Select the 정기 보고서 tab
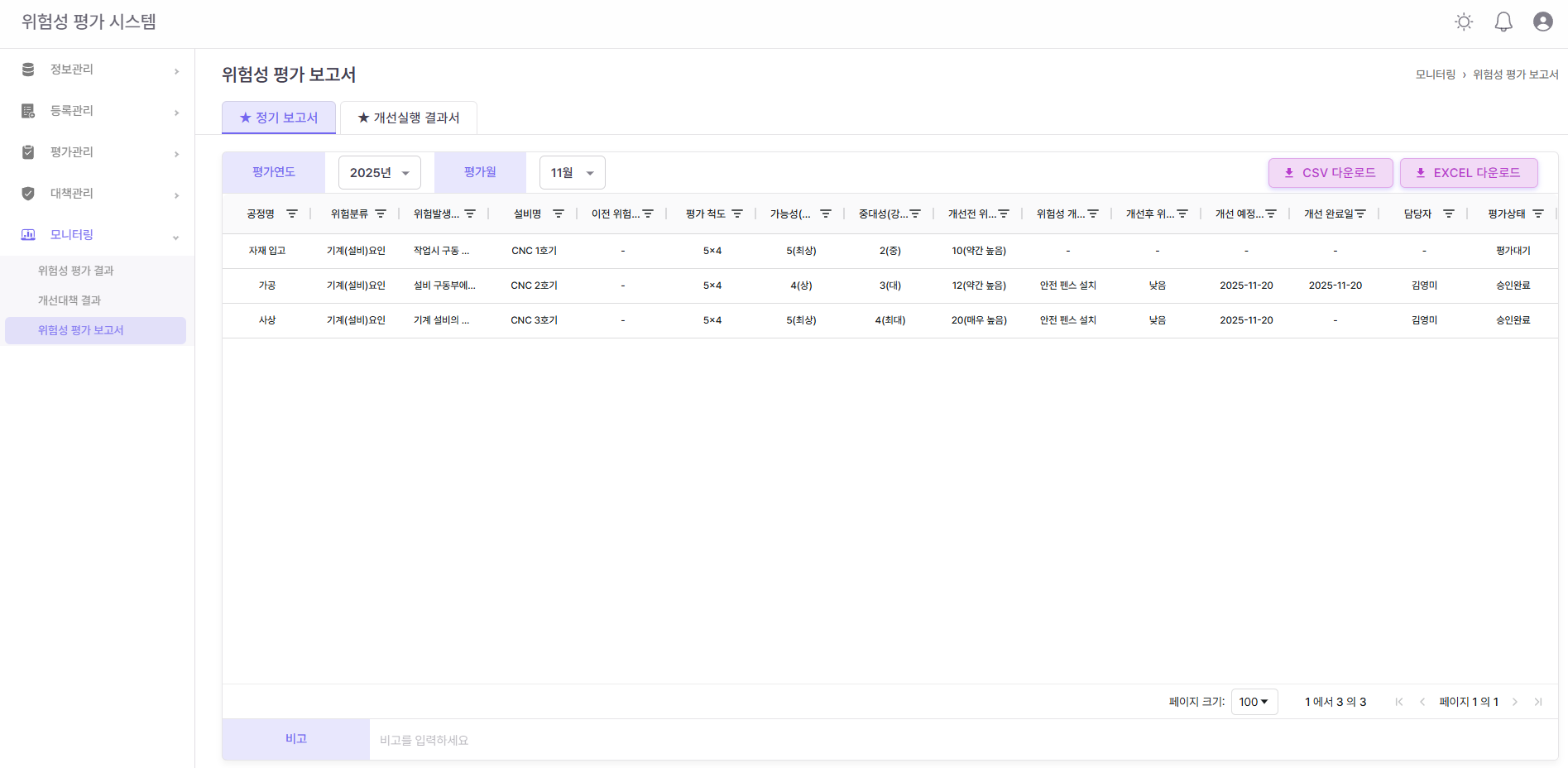1568x768 pixels. point(279,118)
